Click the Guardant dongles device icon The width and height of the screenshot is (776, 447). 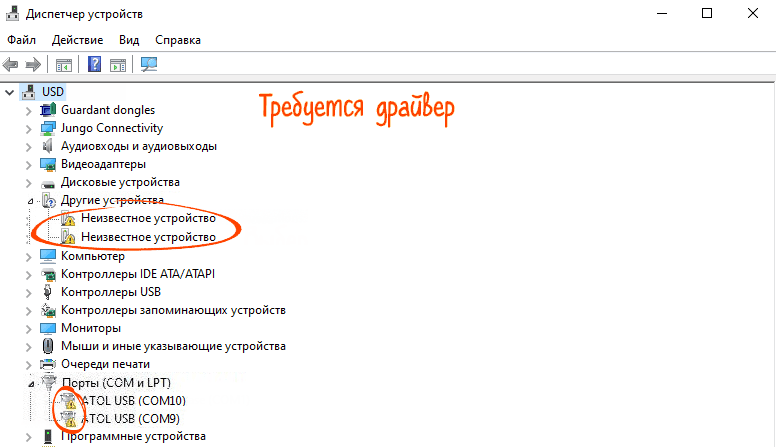tap(48, 110)
